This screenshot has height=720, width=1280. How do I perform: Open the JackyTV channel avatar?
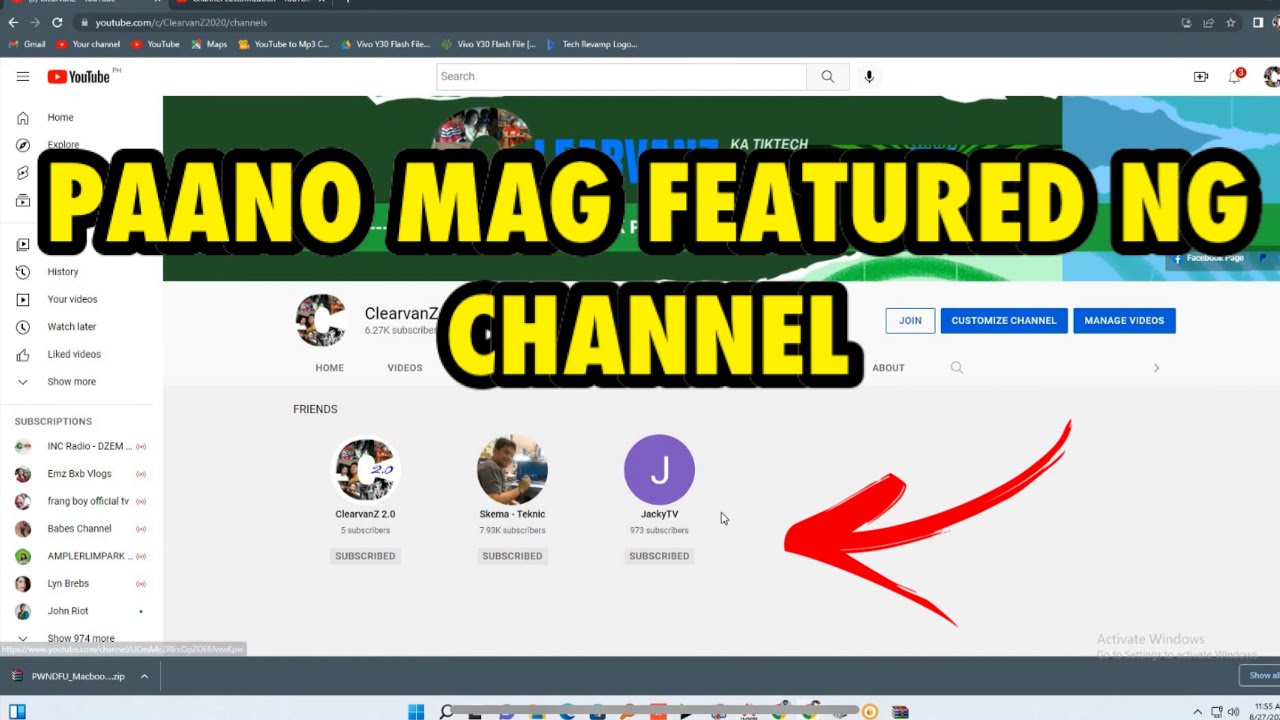(x=659, y=470)
